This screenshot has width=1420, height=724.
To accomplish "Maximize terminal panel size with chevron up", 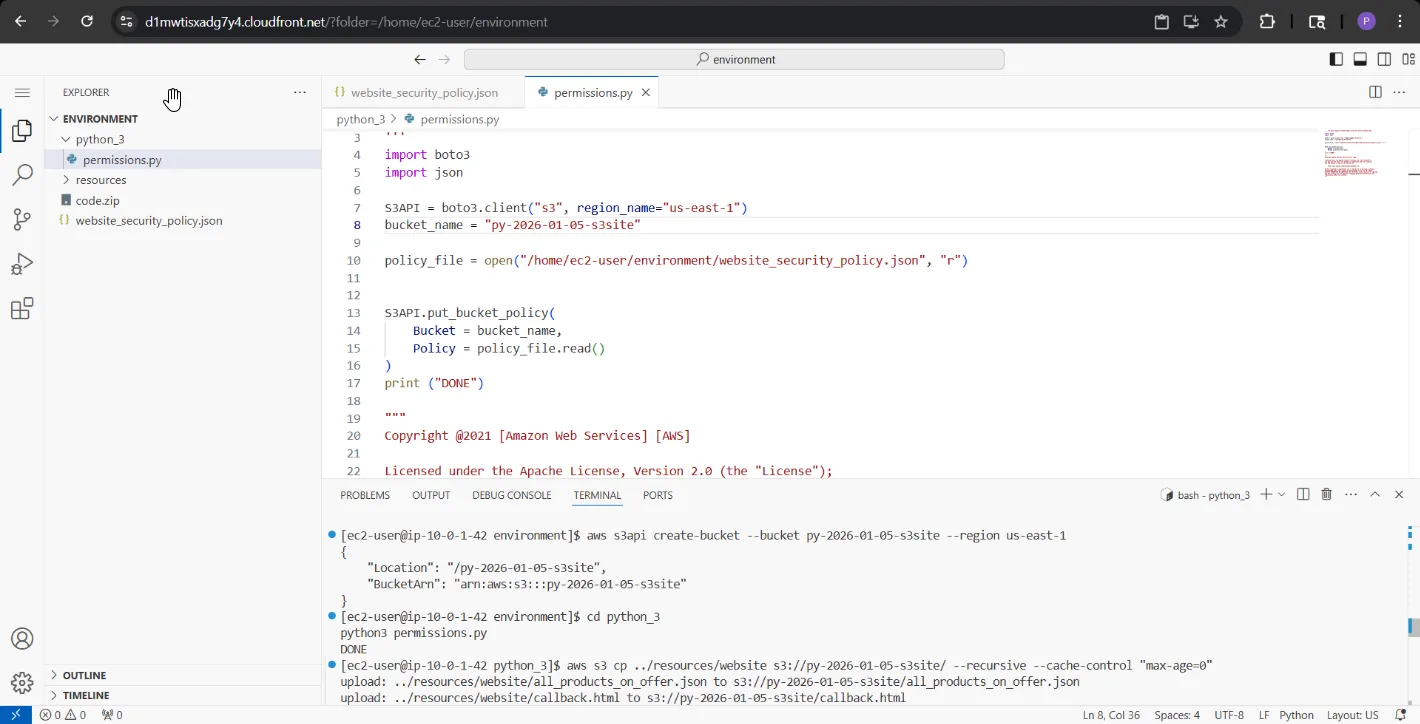I will click(x=1375, y=494).
